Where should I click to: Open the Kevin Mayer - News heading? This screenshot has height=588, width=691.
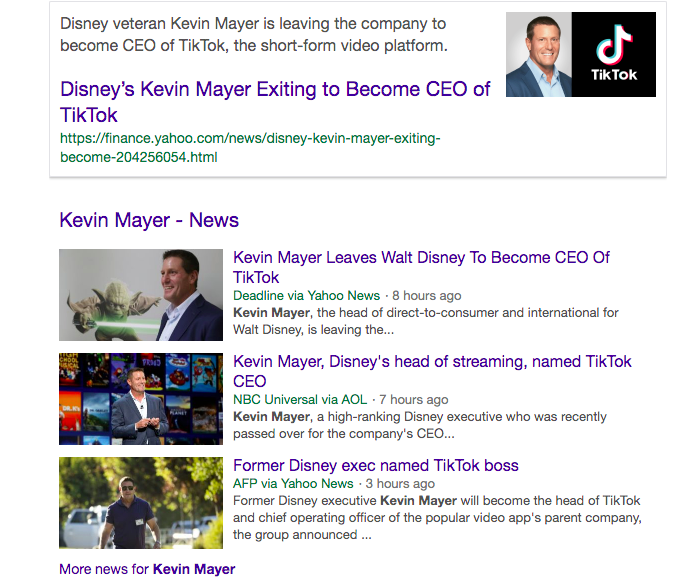click(149, 220)
